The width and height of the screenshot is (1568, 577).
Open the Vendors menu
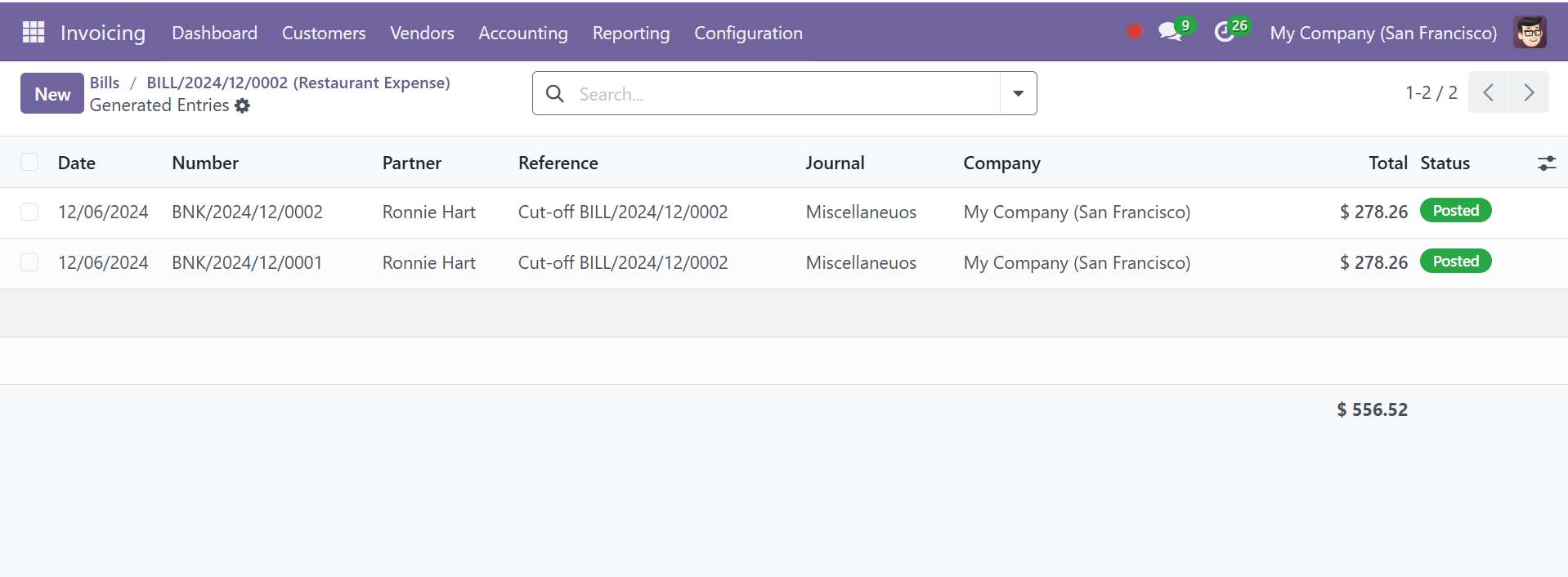click(x=422, y=33)
